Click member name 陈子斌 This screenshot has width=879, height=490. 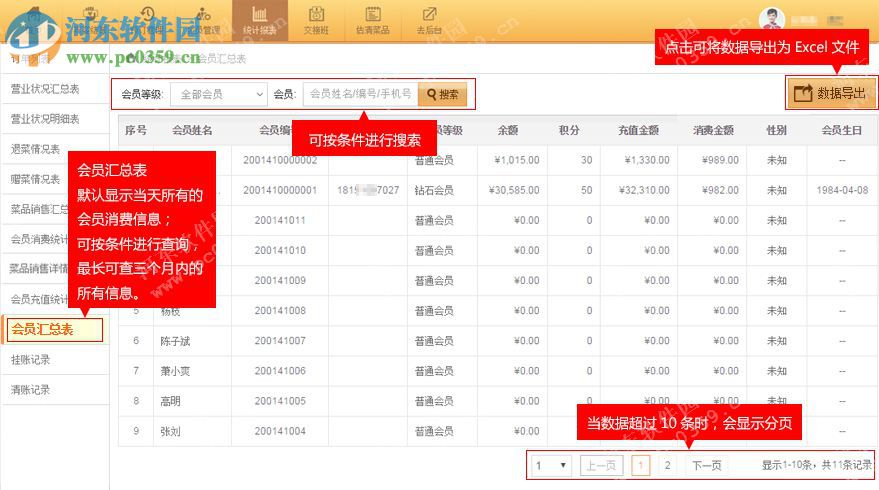click(175, 341)
